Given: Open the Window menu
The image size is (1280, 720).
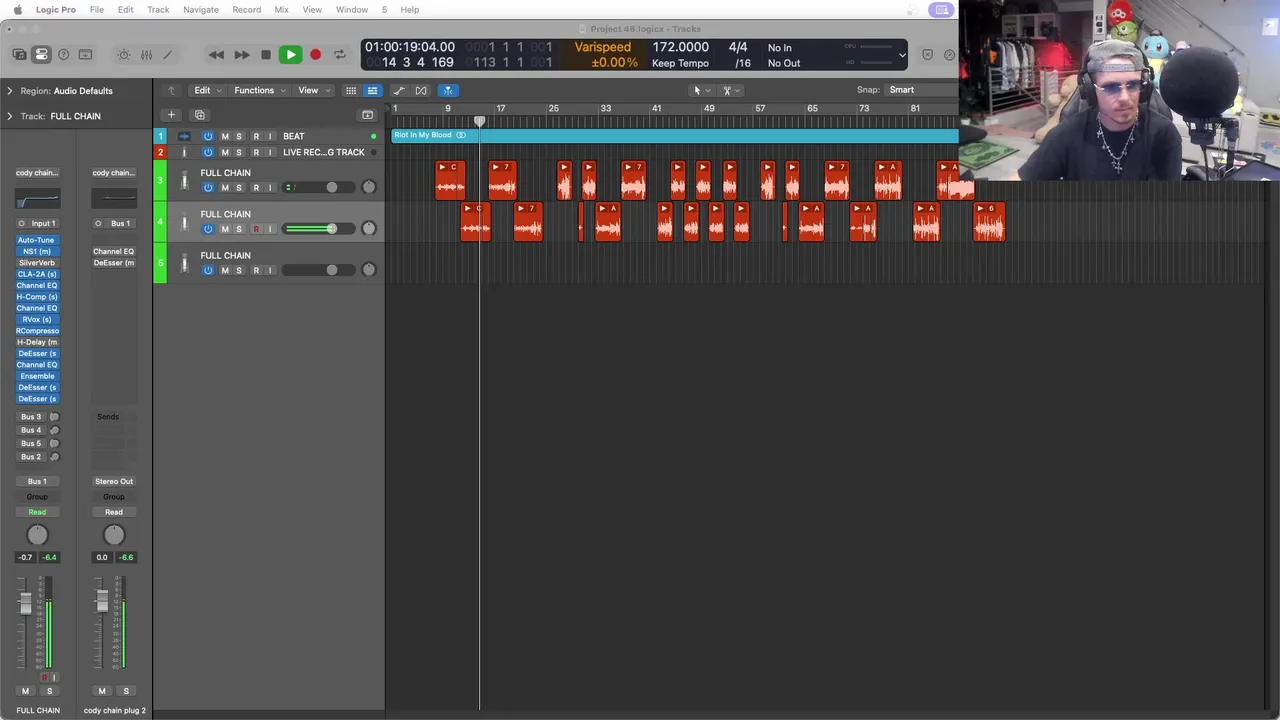Looking at the screenshot, I should [352, 9].
